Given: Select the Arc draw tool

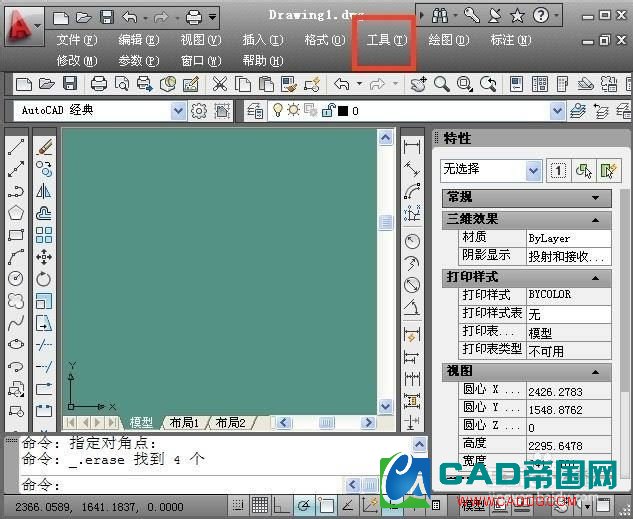Looking at the screenshot, I should pyautogui.click(x=16, y=257).
